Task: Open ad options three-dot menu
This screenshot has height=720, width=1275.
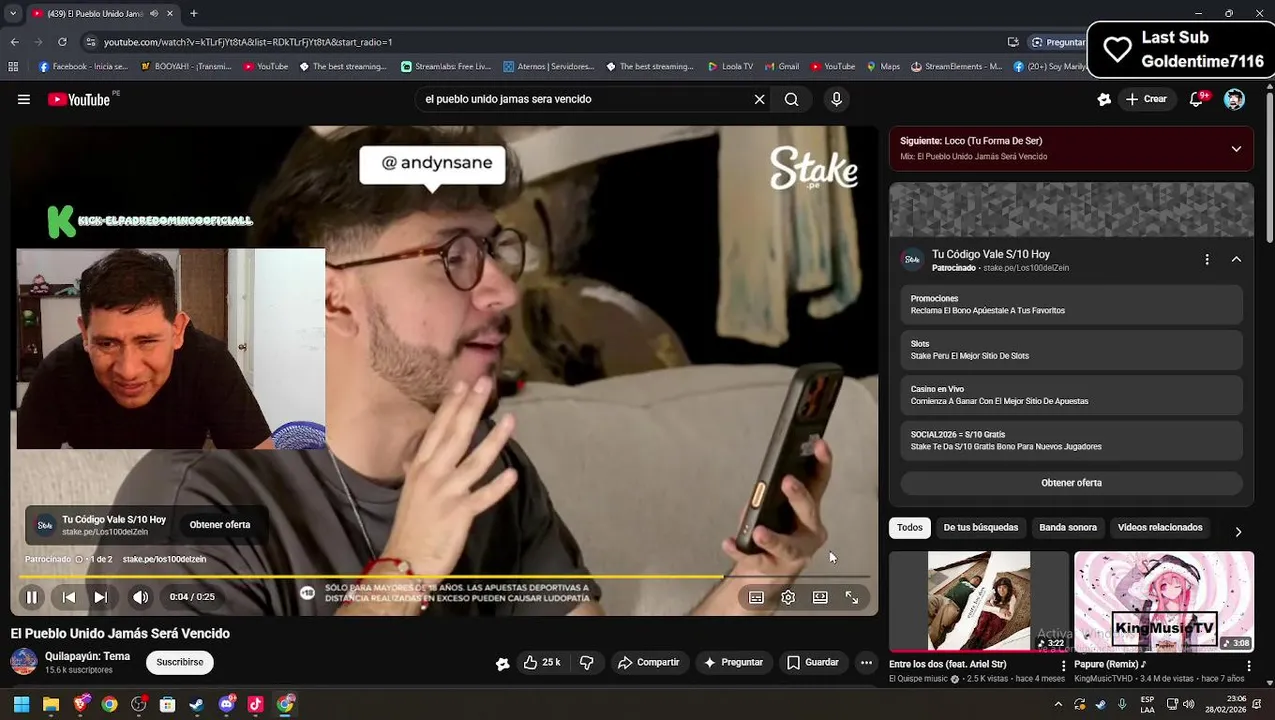Action: 1207,259
